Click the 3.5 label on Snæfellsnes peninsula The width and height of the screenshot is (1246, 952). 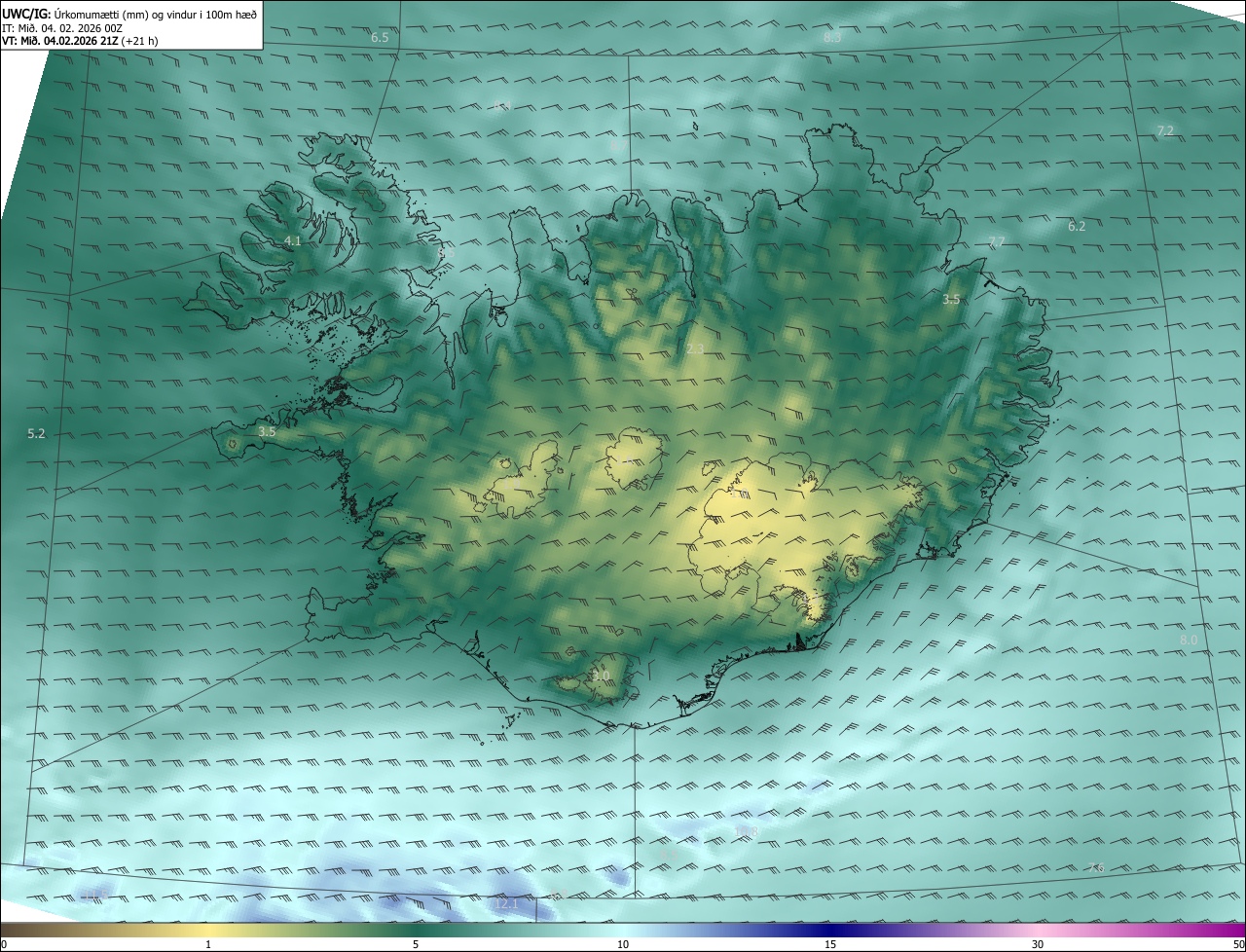[x=267, y=430]
